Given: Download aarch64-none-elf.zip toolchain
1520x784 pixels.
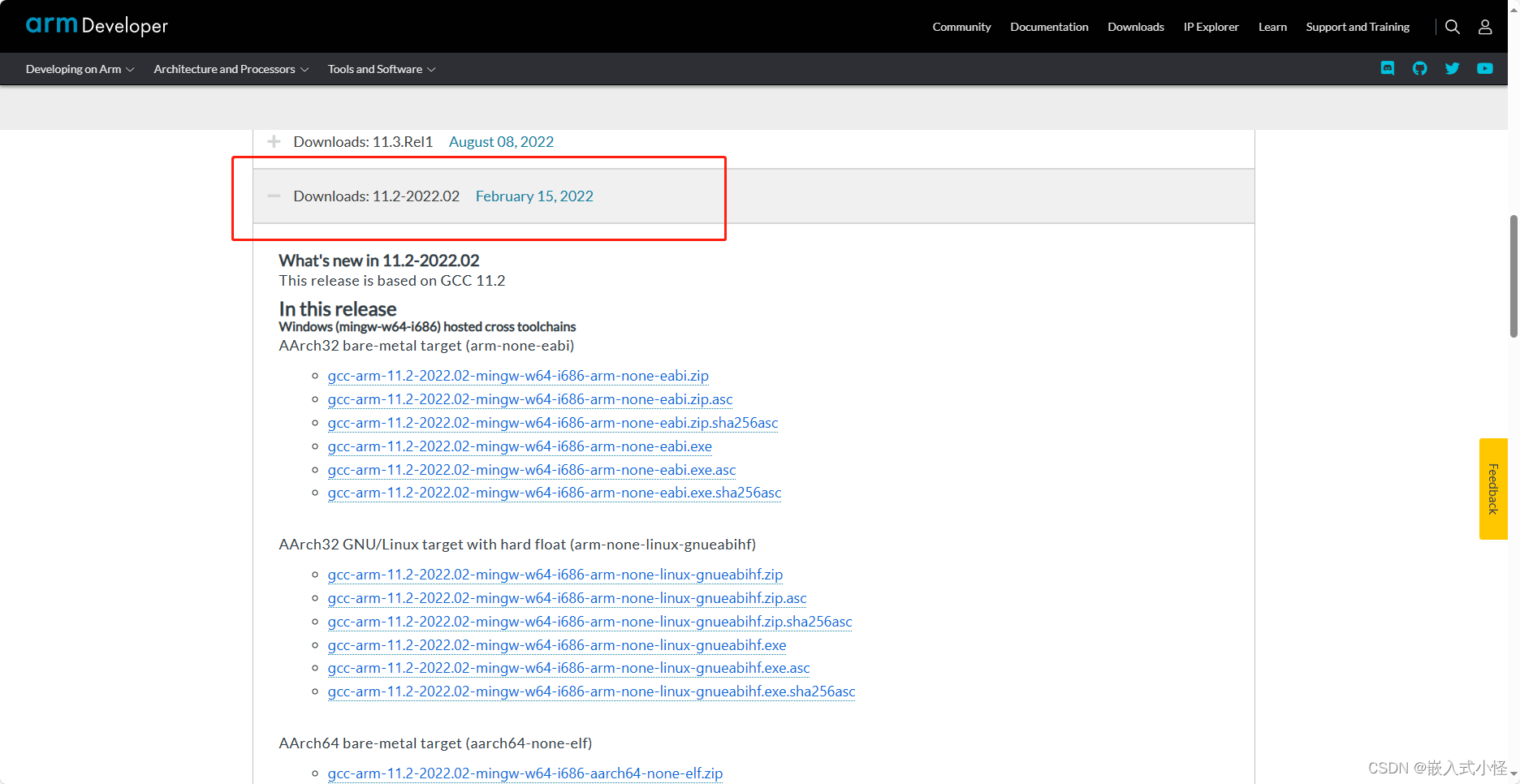Looking at the screenshot, I should pyautogui.click(x=525, y=773).
